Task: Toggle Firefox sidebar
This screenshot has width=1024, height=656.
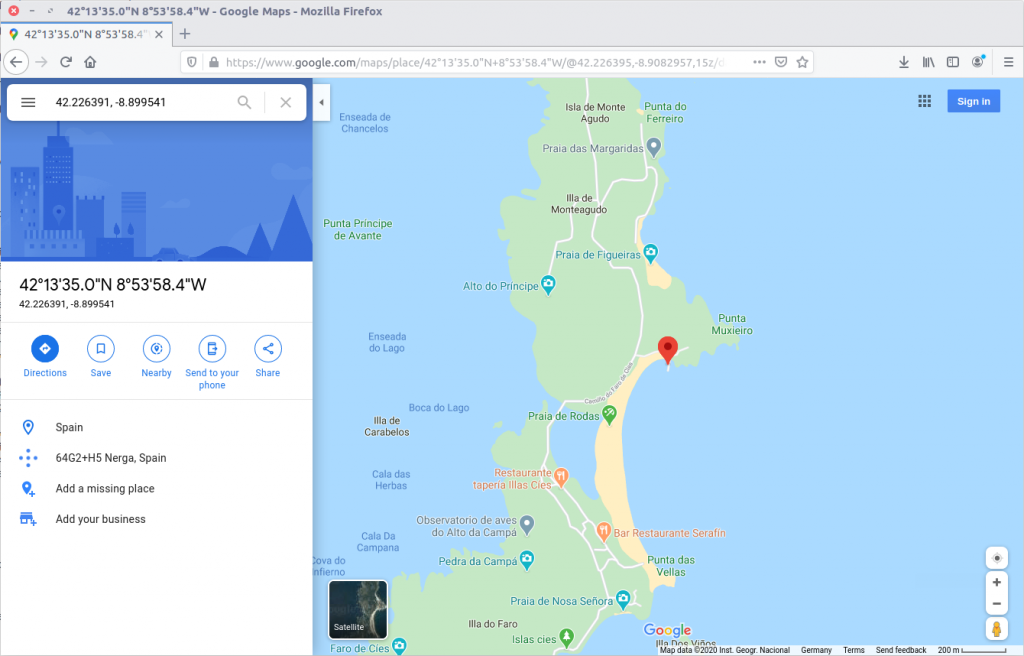Action: click(953, 62)
